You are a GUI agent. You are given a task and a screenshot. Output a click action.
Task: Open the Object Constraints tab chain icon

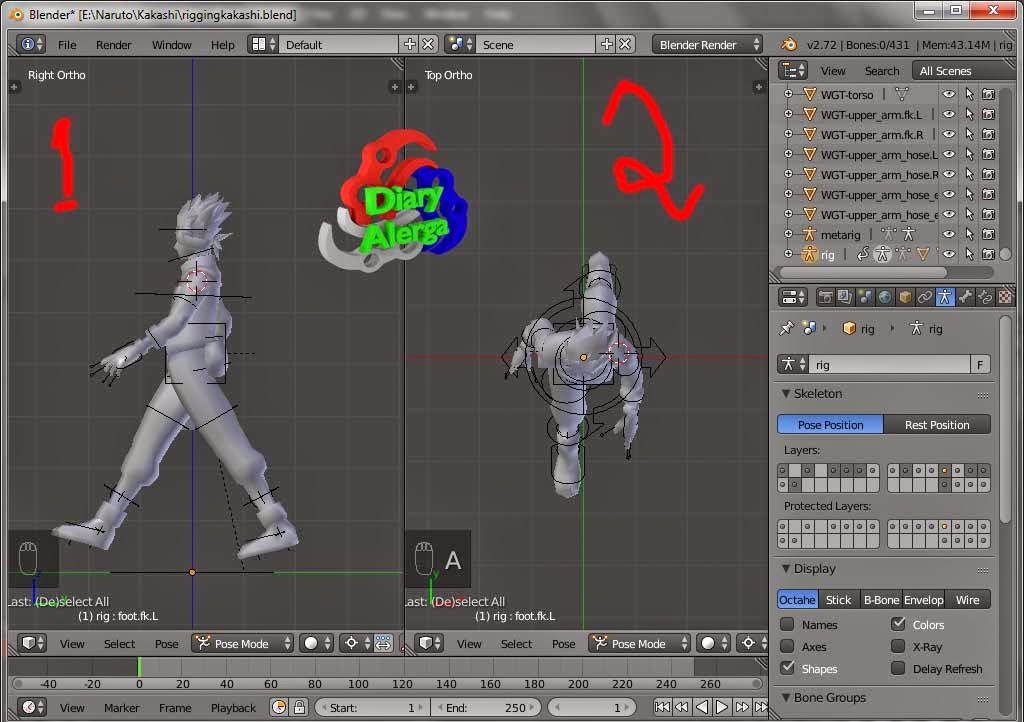click(x=925, y=297)
